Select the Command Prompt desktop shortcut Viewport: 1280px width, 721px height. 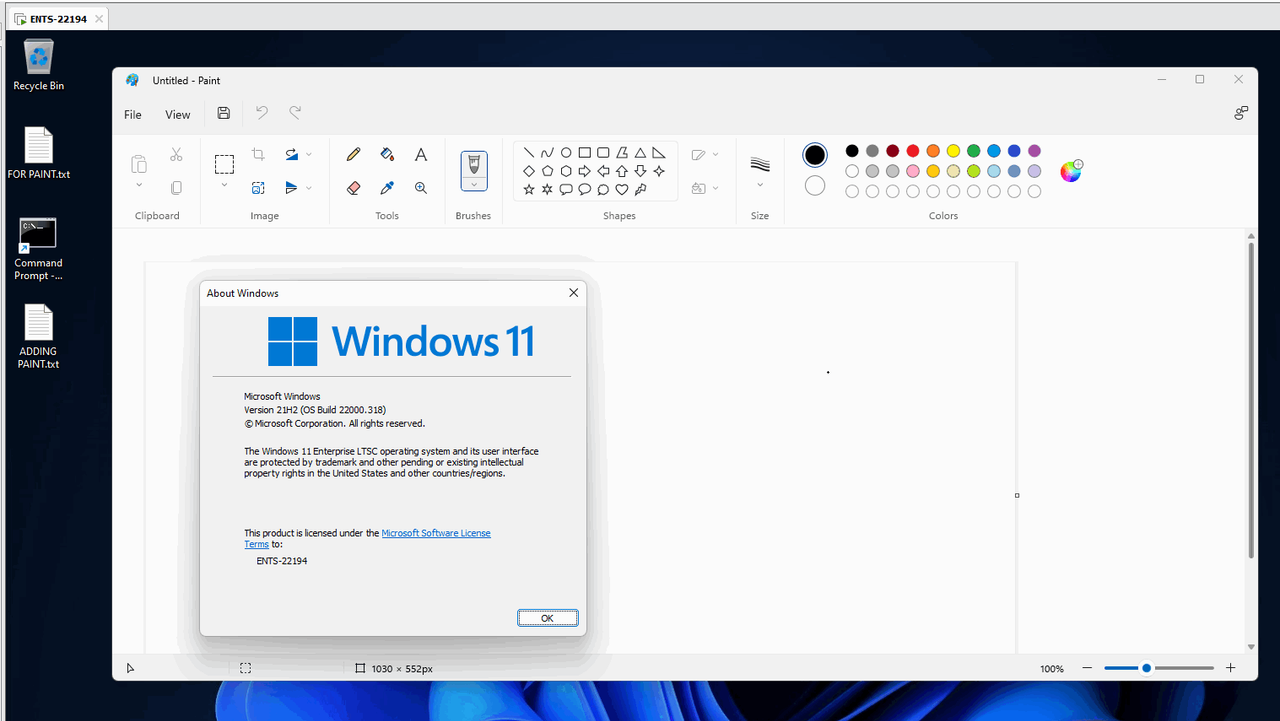(38, 249)
